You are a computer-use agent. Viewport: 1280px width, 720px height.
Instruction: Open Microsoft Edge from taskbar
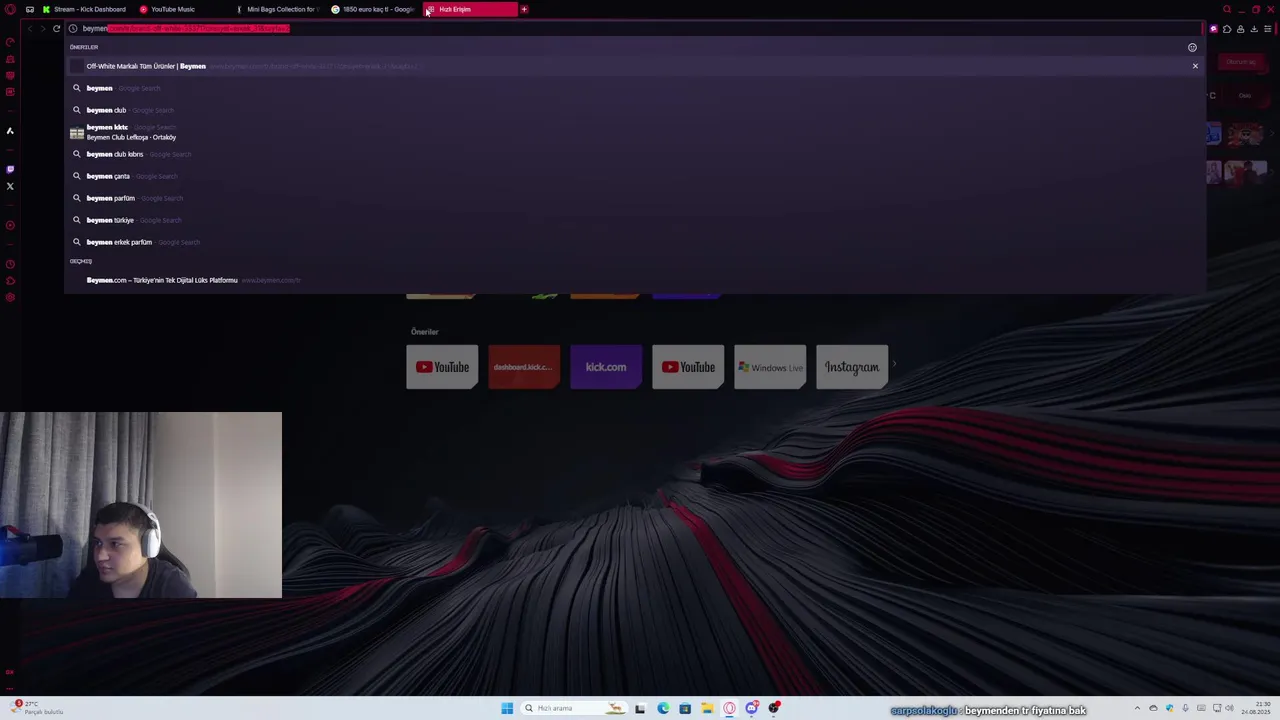coord(663,709)
